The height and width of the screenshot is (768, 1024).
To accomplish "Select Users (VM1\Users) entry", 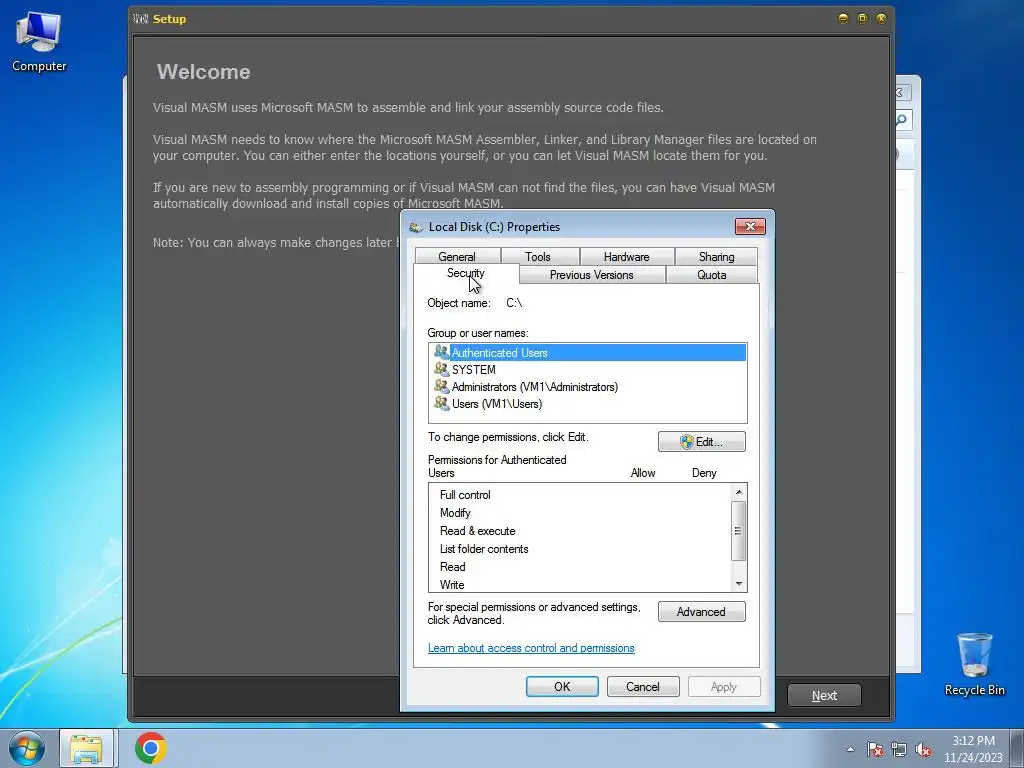I will (588, 404).
